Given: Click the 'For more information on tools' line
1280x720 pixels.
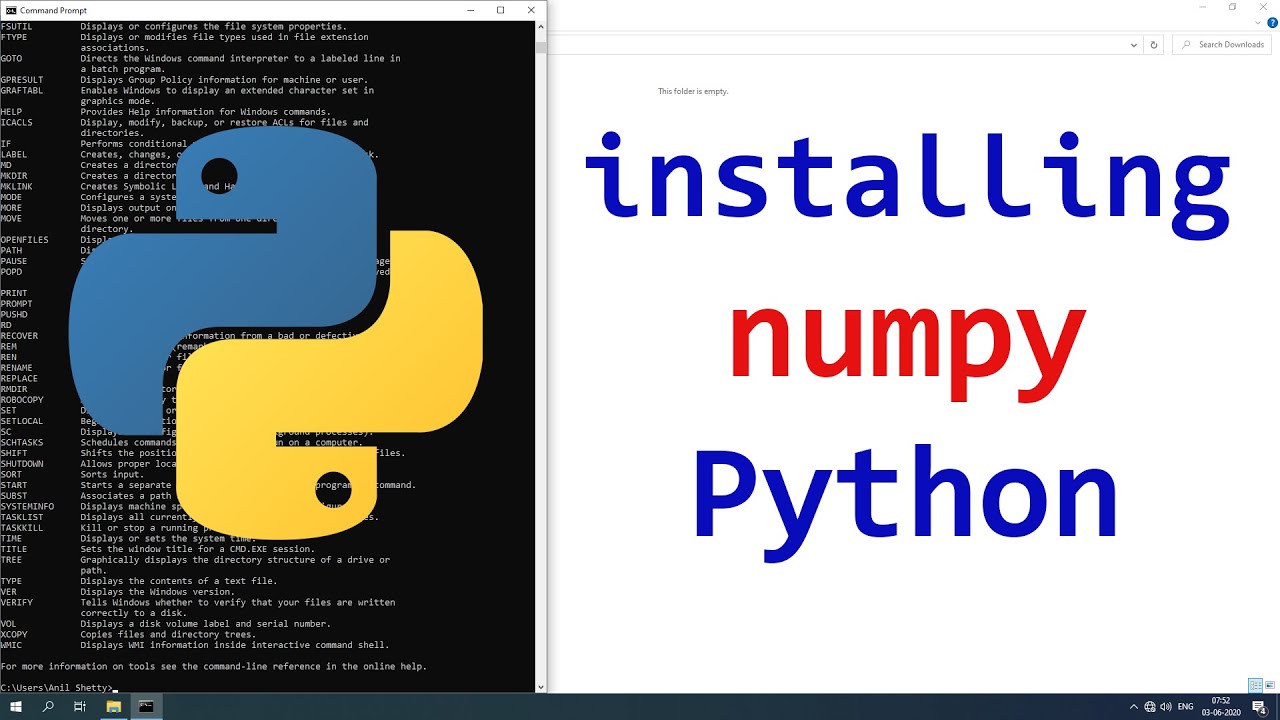Looking at the screenshot, I should point(214,666).
